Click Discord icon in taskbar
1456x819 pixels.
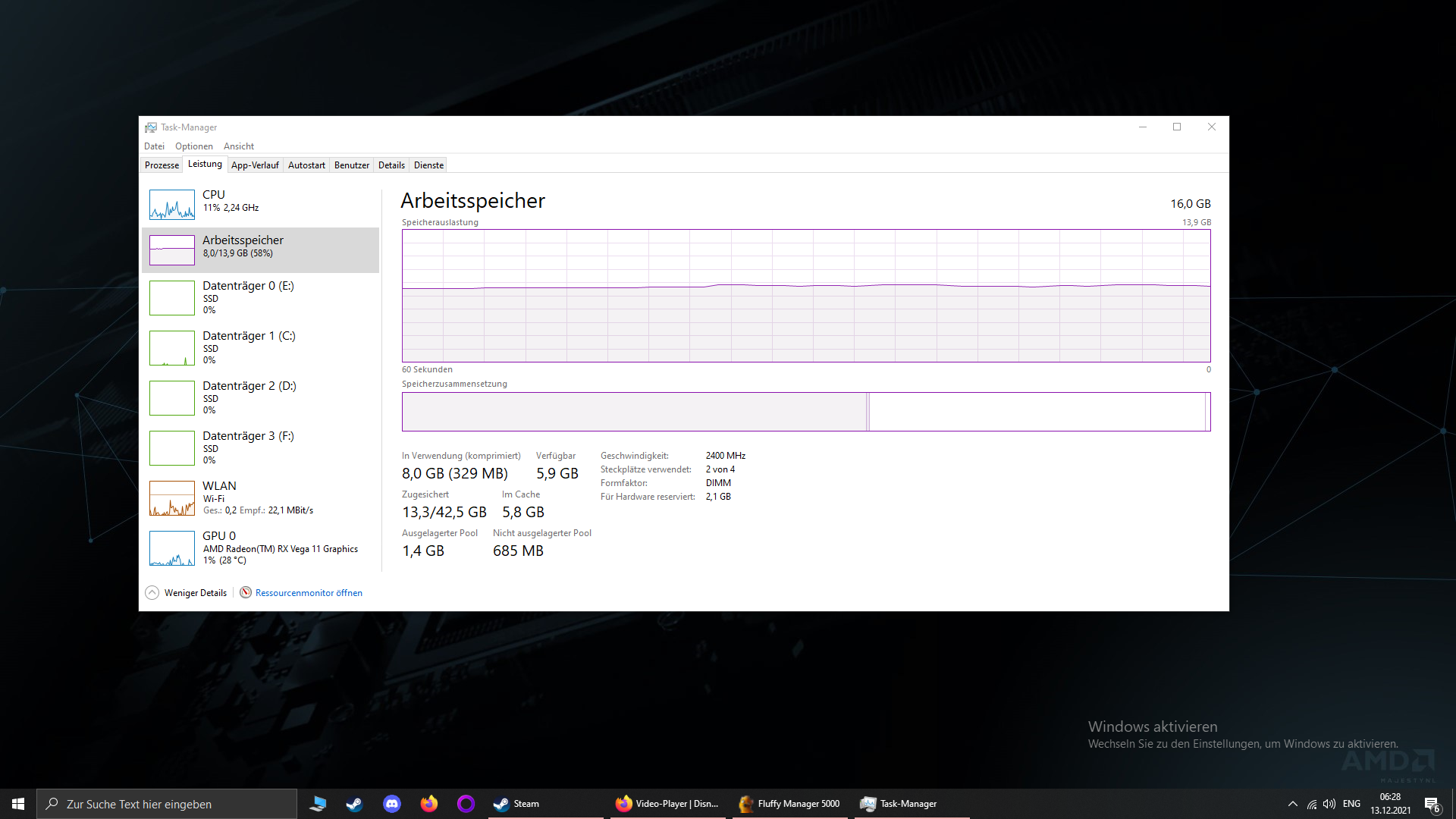(392, 804)
